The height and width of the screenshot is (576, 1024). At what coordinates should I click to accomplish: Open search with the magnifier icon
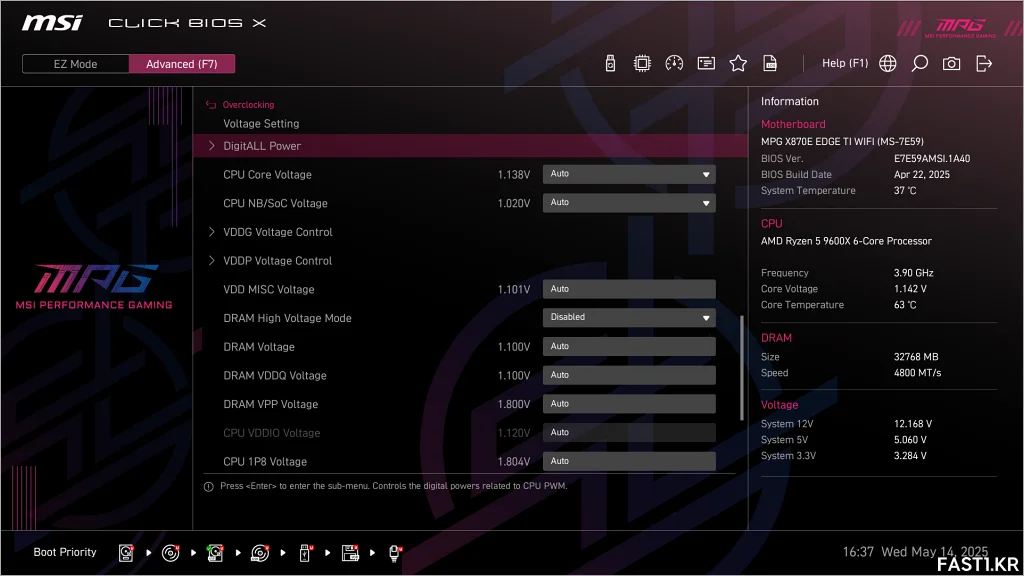(920, 63)
